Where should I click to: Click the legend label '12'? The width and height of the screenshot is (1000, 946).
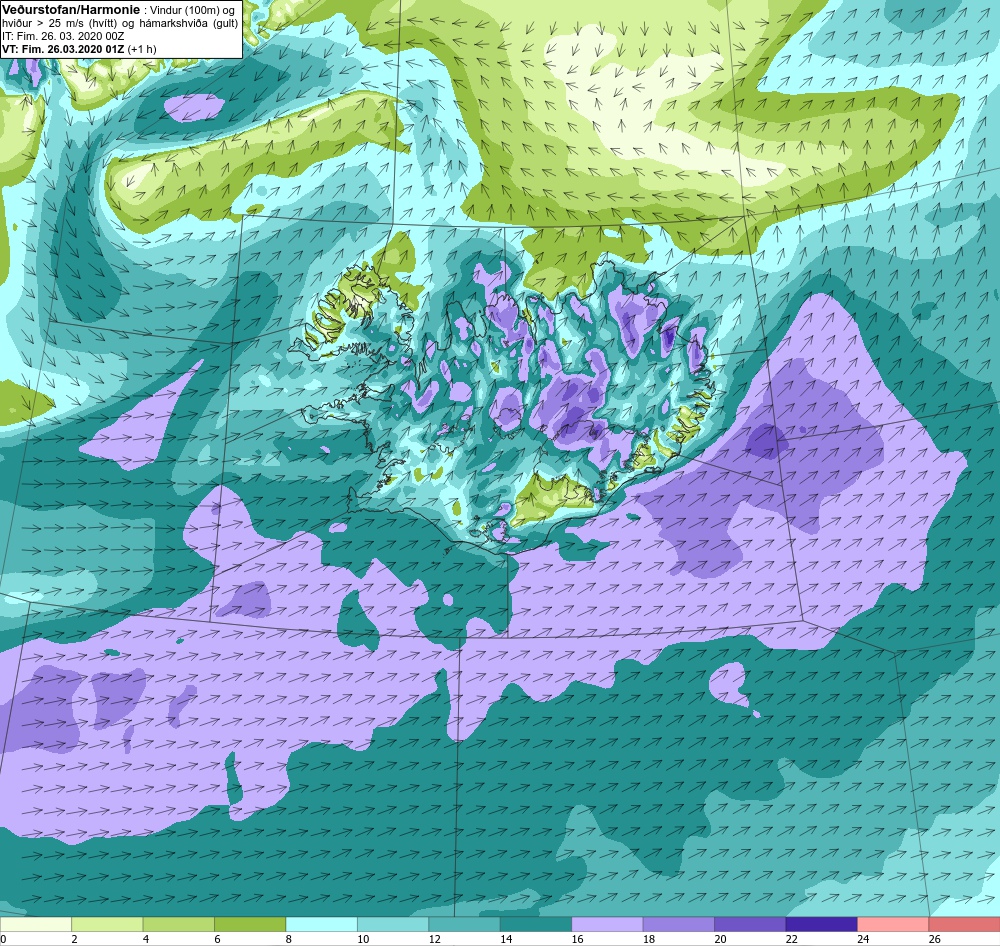[x=434, y=939]
